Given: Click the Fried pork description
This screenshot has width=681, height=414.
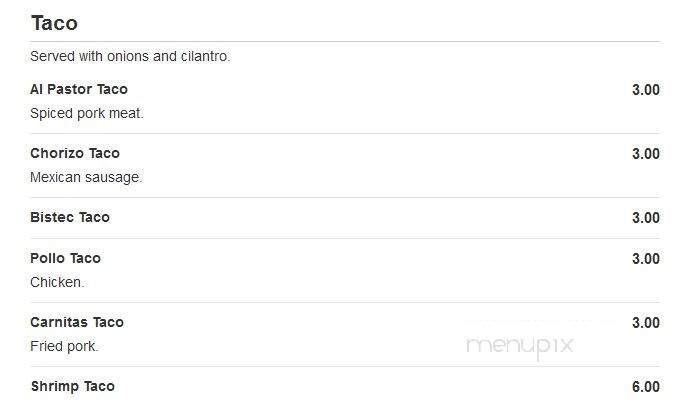Looking at the screenshot, I should [64, 346].
